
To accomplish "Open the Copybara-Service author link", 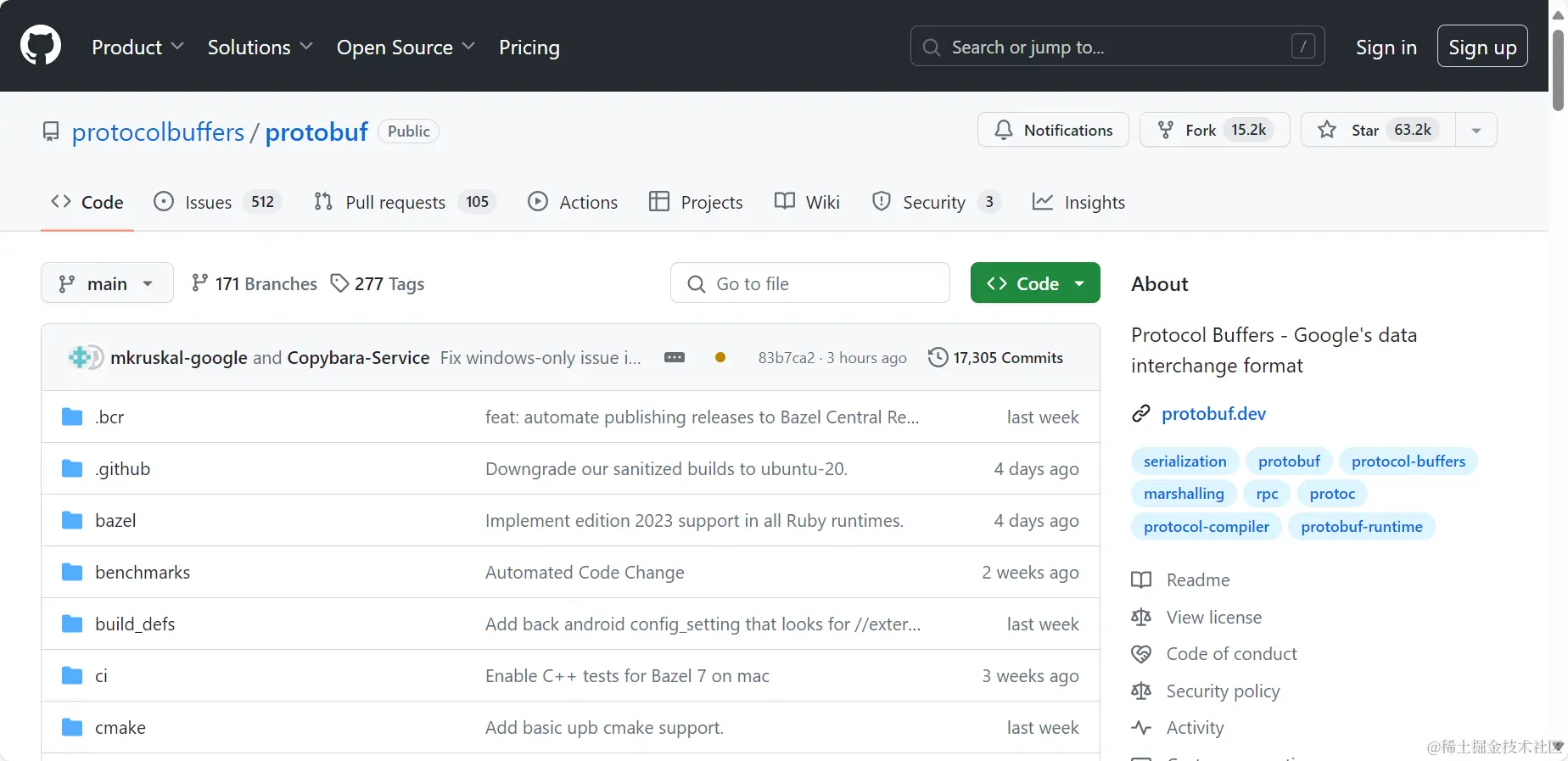I will click(x=358, y=357).
